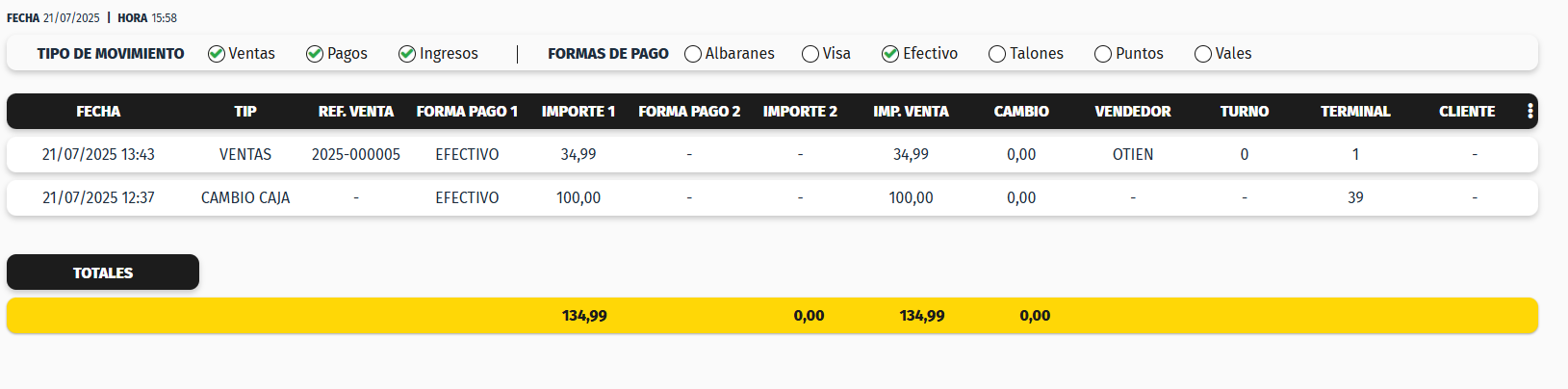The width and height of the screenshot is (1568, 389).
Task: Select the 13:43 VENTAS row
Action: coord(245,155)
